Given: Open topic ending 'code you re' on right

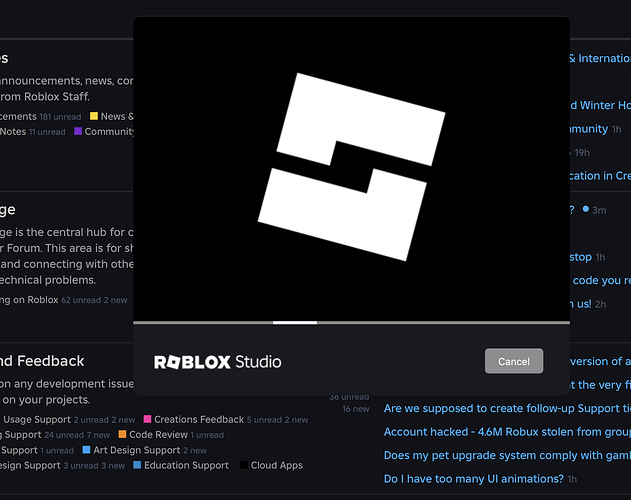Looking at the screenshot, I should coord(600,280).
